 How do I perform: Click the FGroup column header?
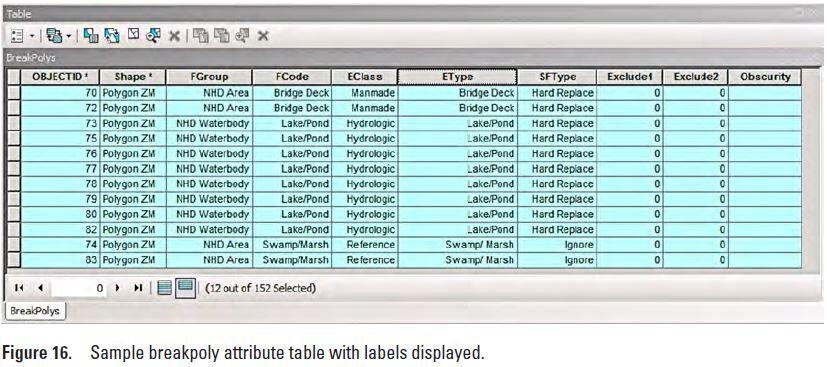(209, 77)
